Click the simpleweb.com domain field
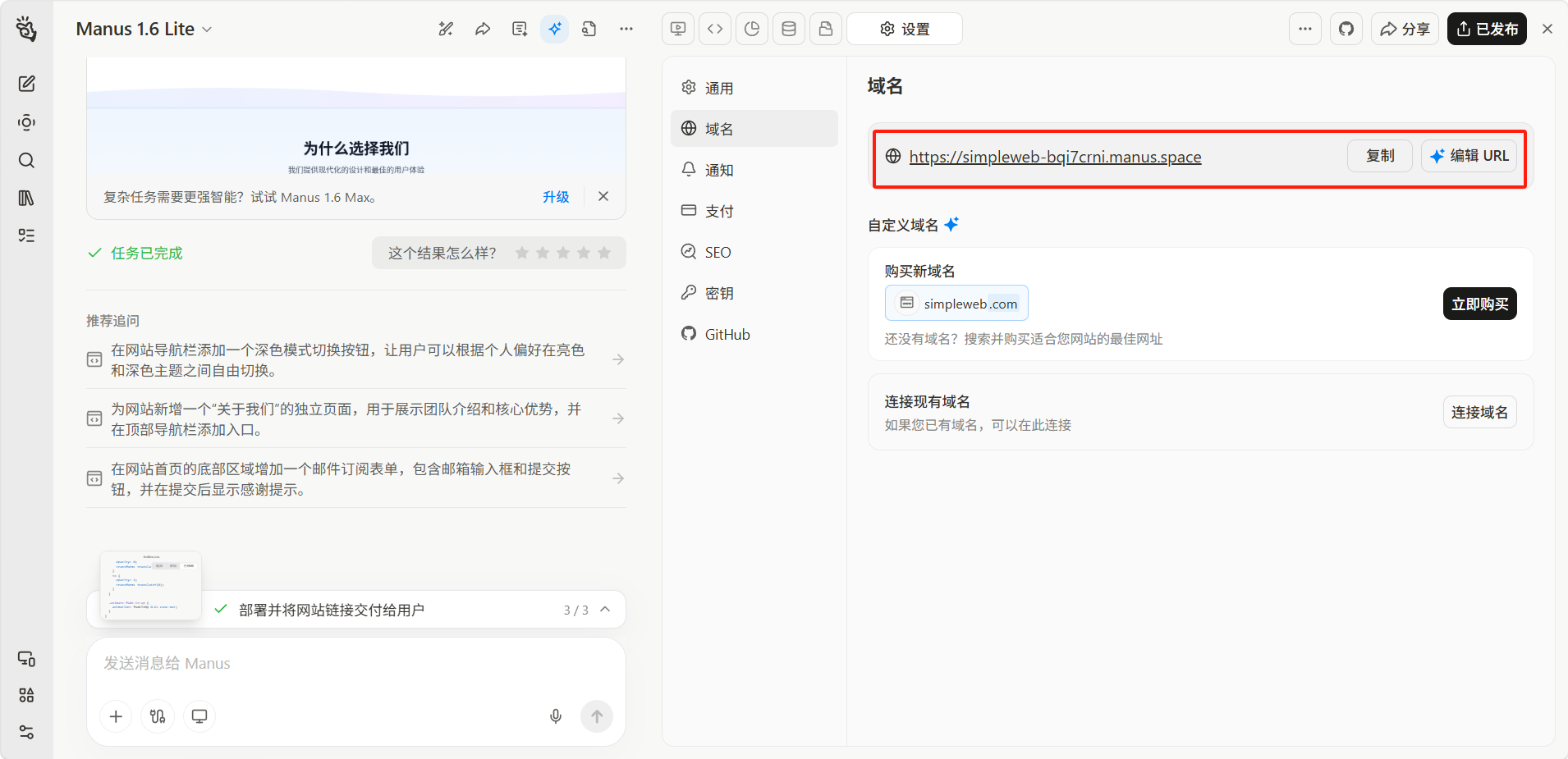1568x759 pixels. coord(956,304)
